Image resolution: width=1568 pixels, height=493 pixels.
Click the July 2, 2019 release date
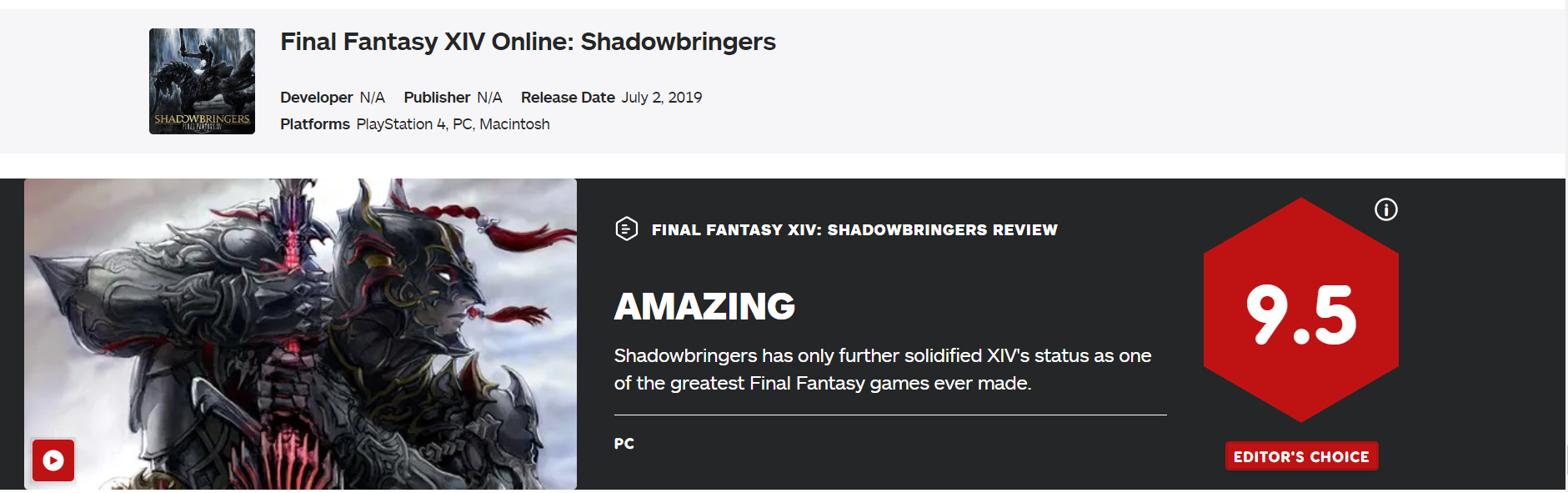click(x=662, y=98)
